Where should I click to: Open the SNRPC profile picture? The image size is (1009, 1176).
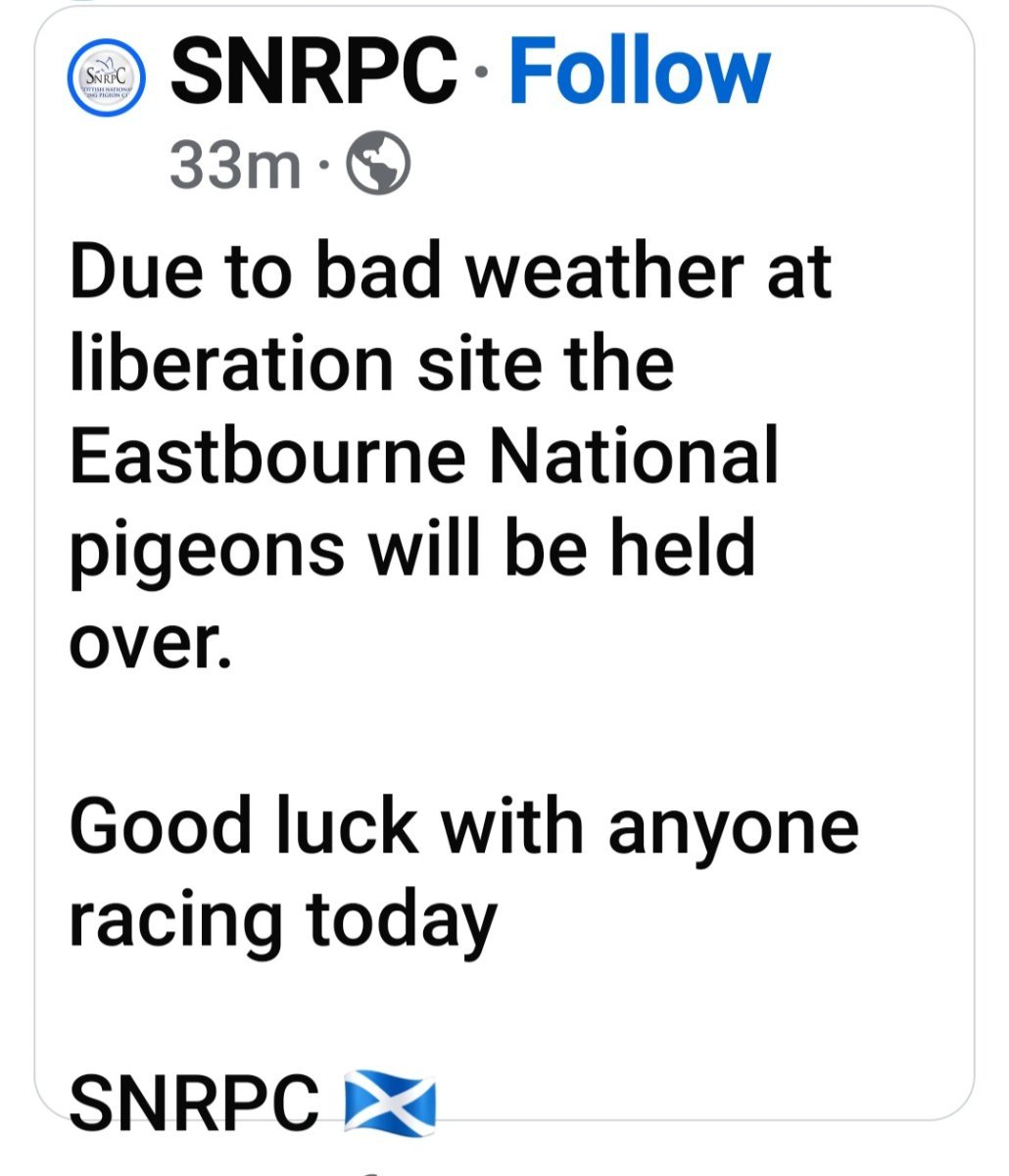108,77
